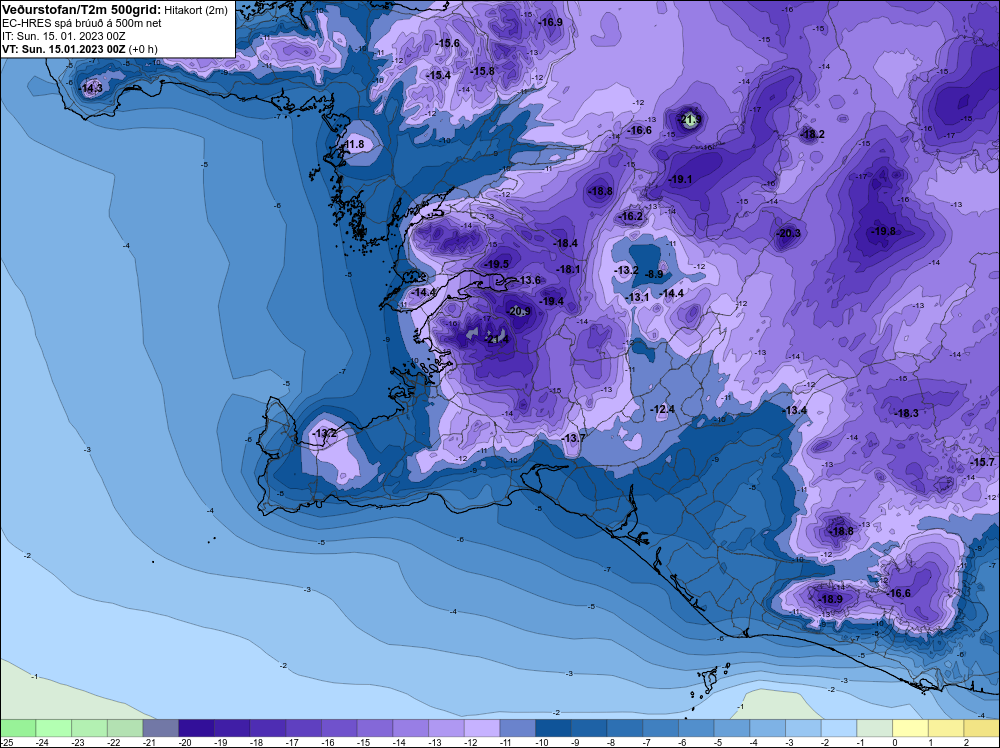The height and width of the screenshot is (748, 1000).
Task: Click the darkest indigo legend swatch
Action: pos(196,727)
